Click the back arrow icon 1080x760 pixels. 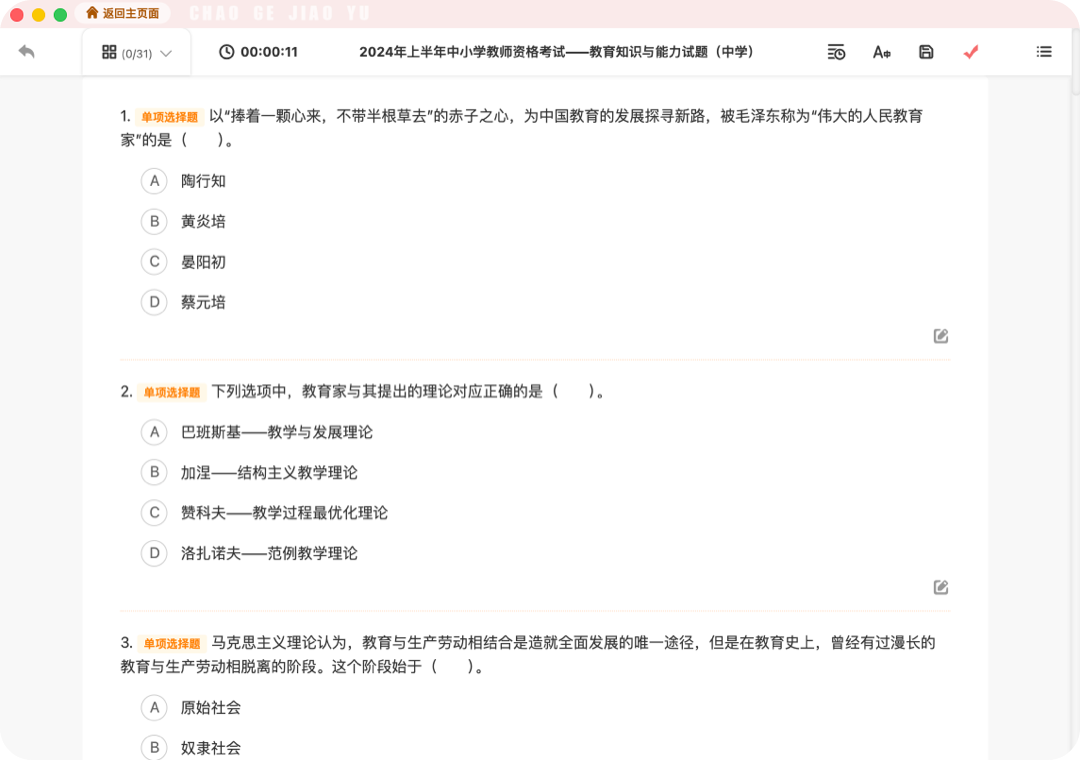coord(26,52)
